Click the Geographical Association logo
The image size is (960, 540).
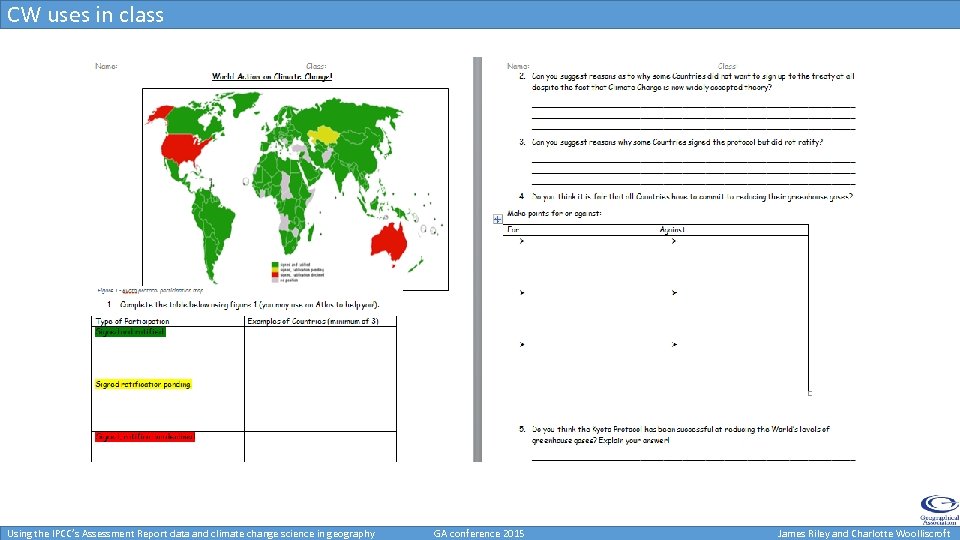939,510
